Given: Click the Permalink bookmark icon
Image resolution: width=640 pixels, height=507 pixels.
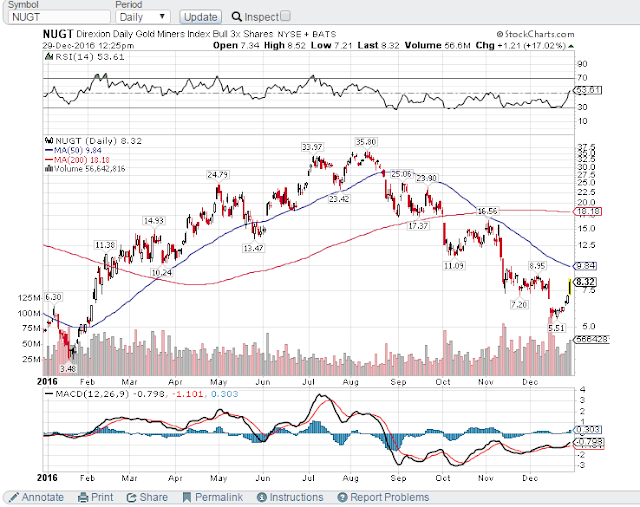Looking at the screenshot, I should [x=187, y=497].
